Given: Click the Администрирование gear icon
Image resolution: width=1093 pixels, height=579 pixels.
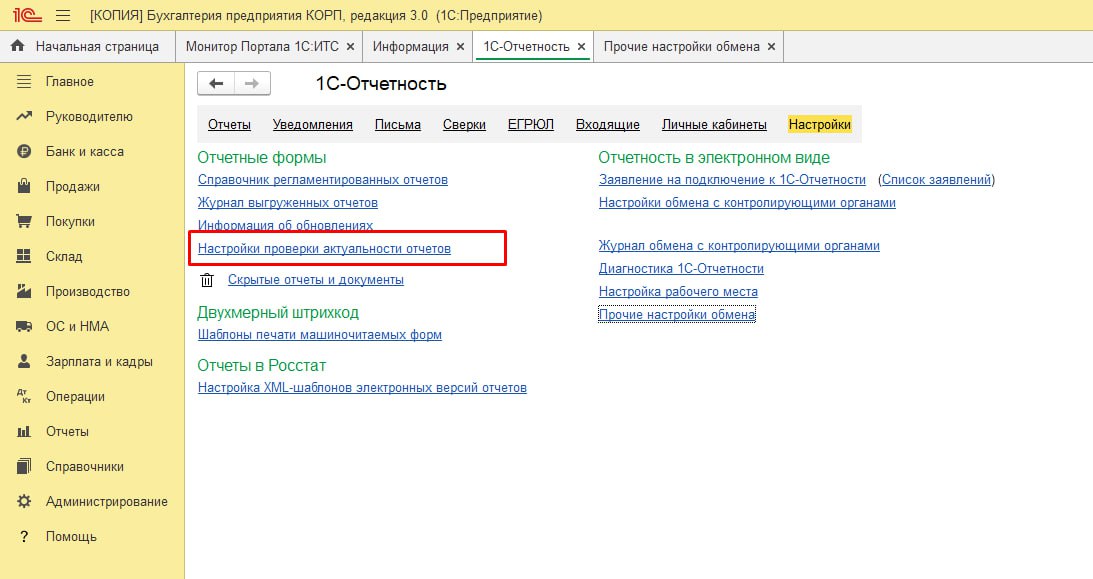Looking at the screenshot, I should pos(24,501).
